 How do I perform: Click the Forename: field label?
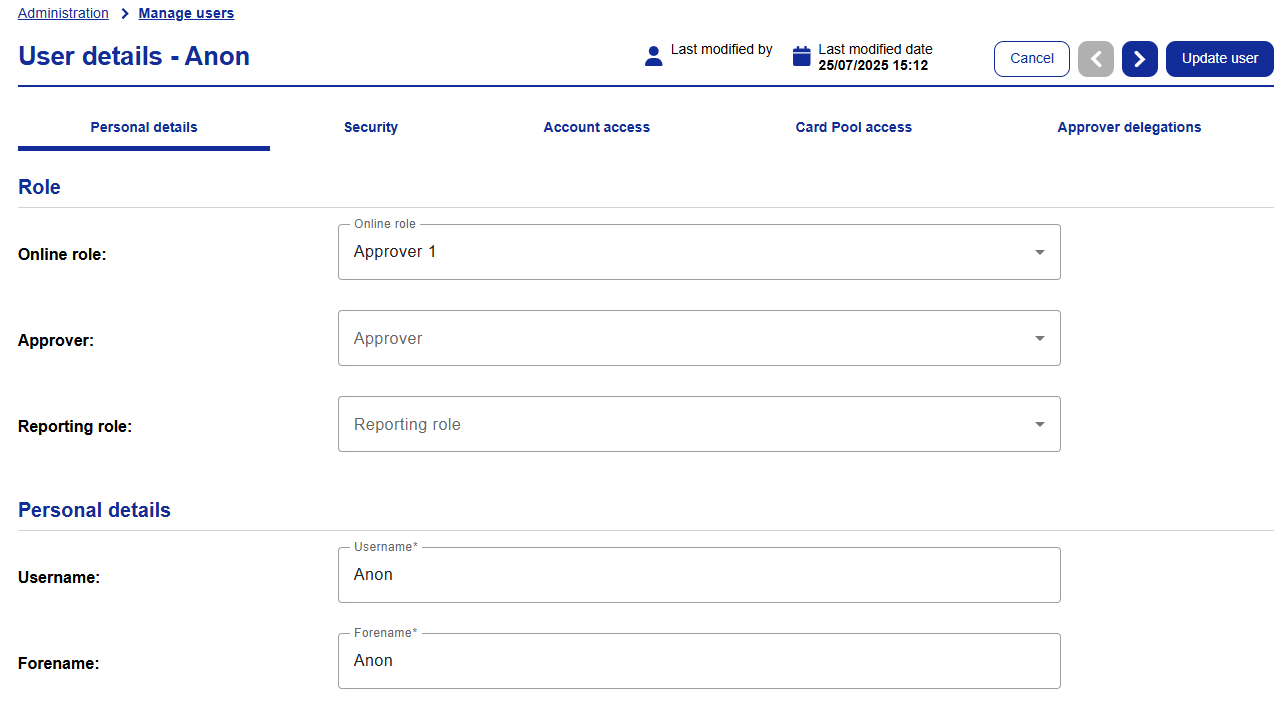click(x=58, y=663)
